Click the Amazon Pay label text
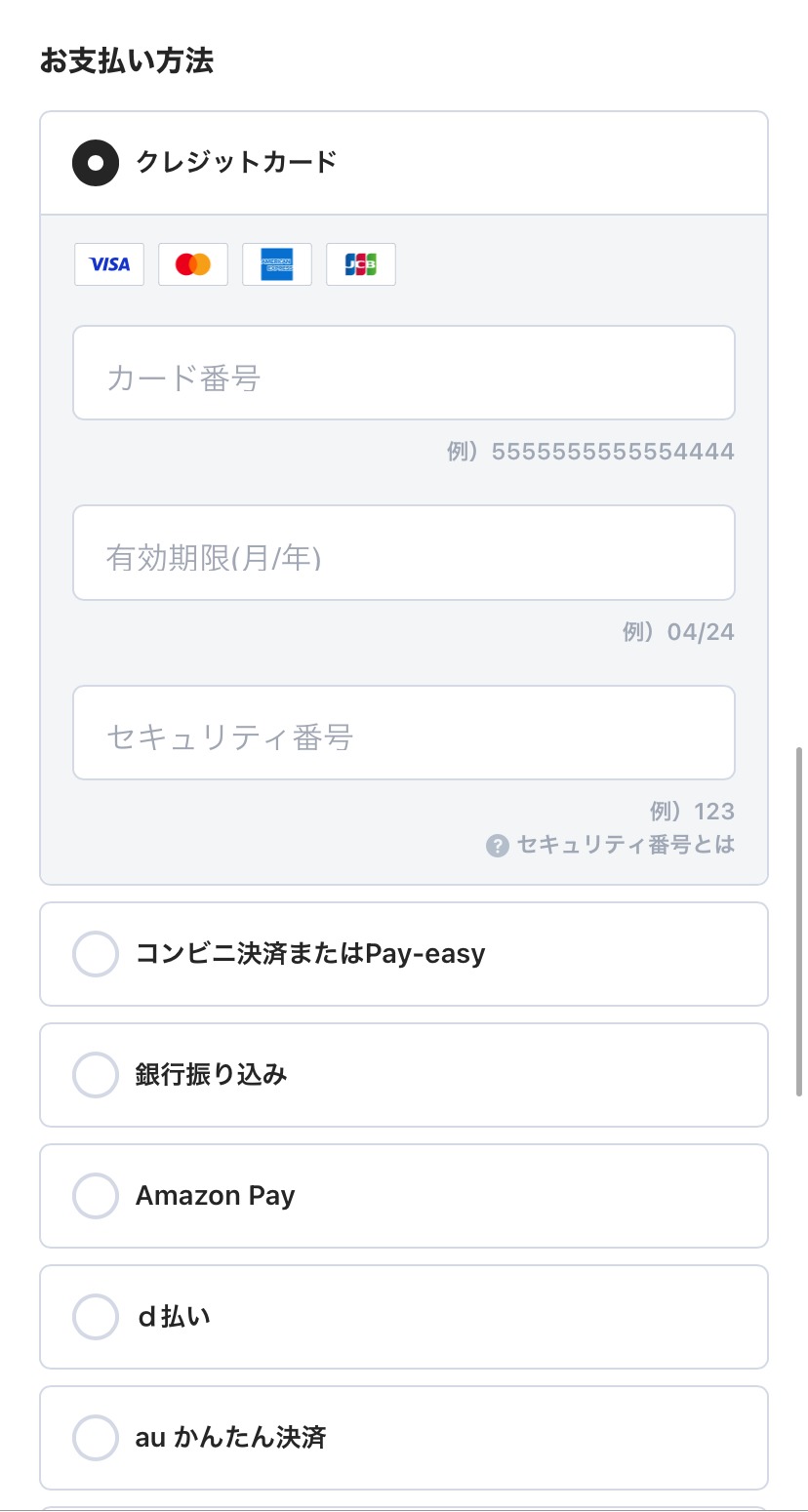This screenshot has width=808, height=1512. click(216, 1196)
